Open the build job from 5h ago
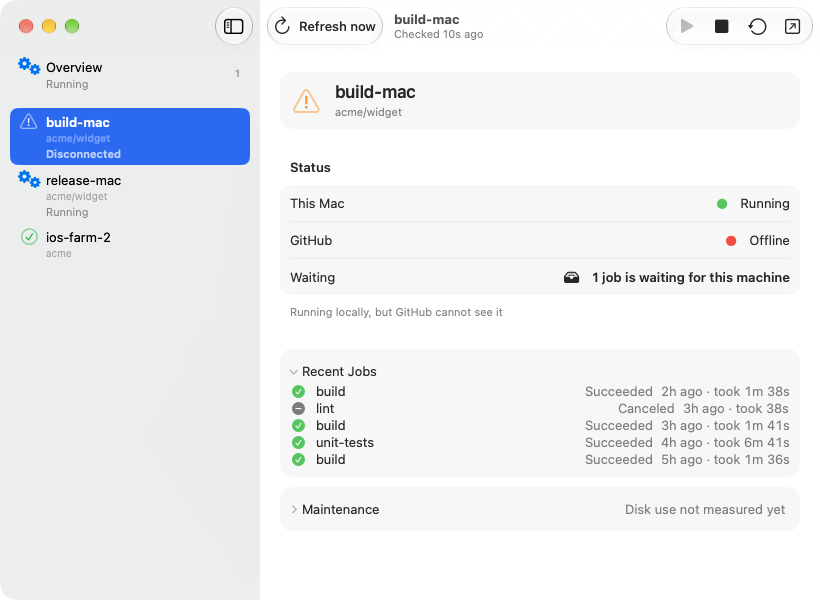This screenshot has height=600, width=820. click(x=540, y=460)
